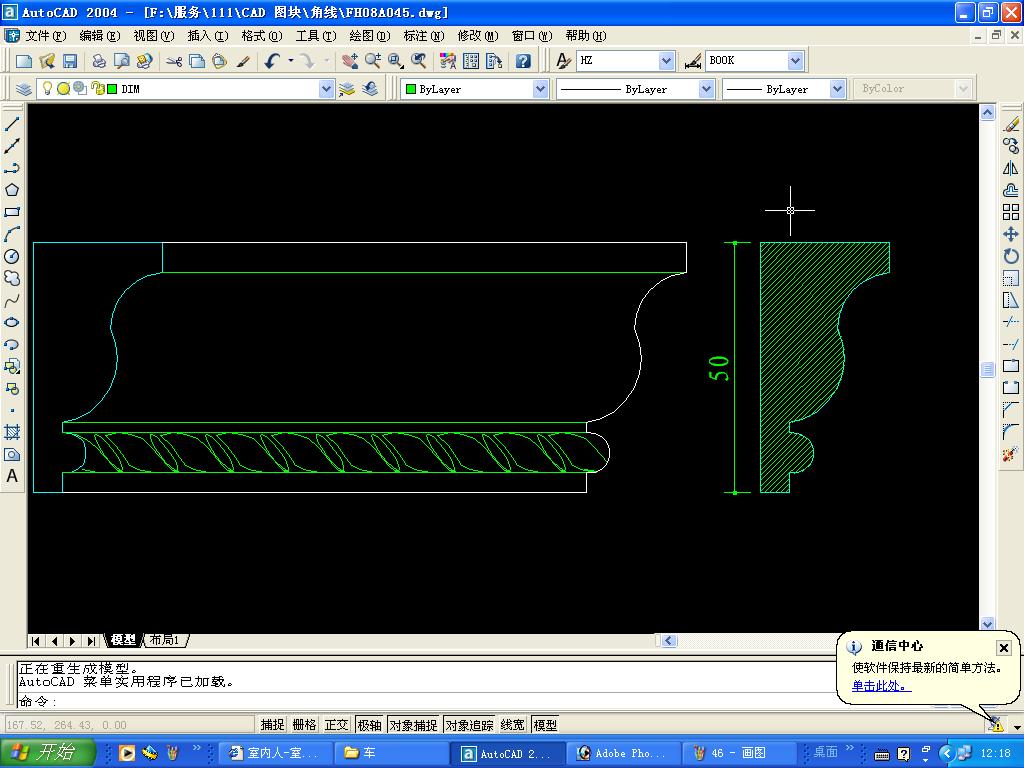The height and width of the screenshot is (768, 1024).
Task: Choose the Circle drawing tool
Action: pyautogui.click(x=12, y=256)
